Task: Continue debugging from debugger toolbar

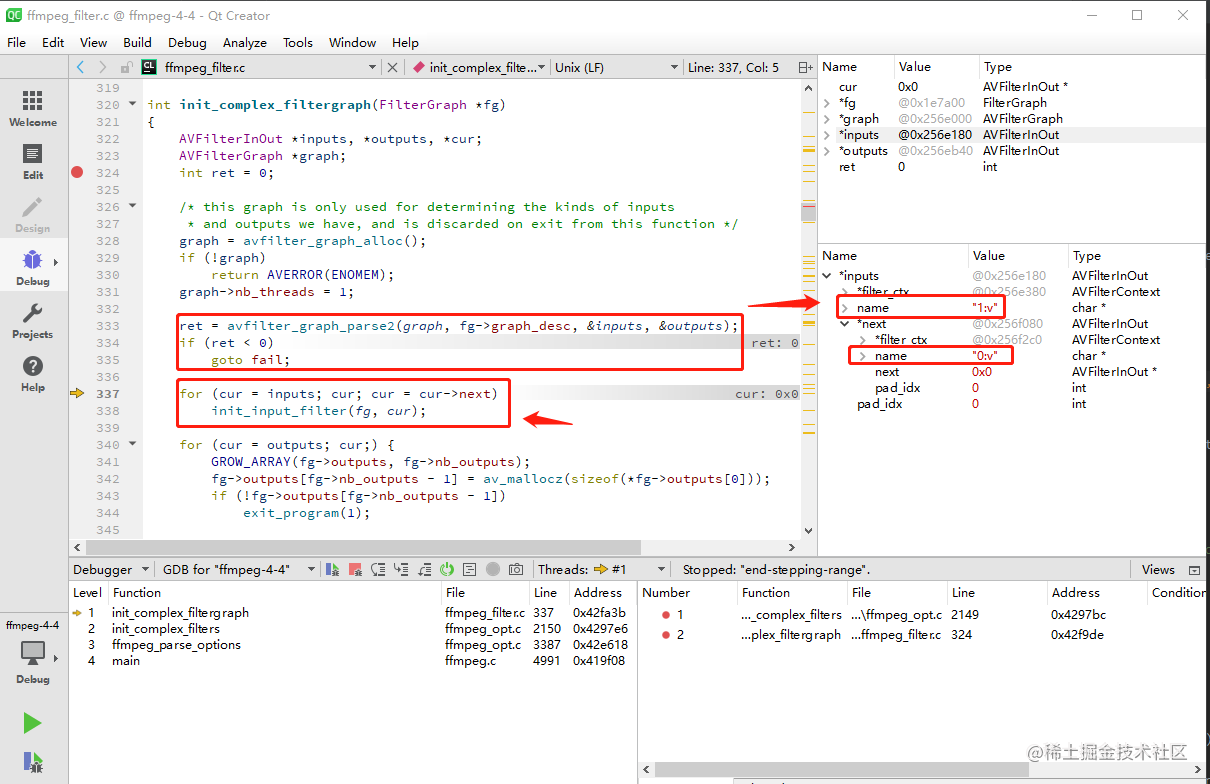Action: (333, 569)
